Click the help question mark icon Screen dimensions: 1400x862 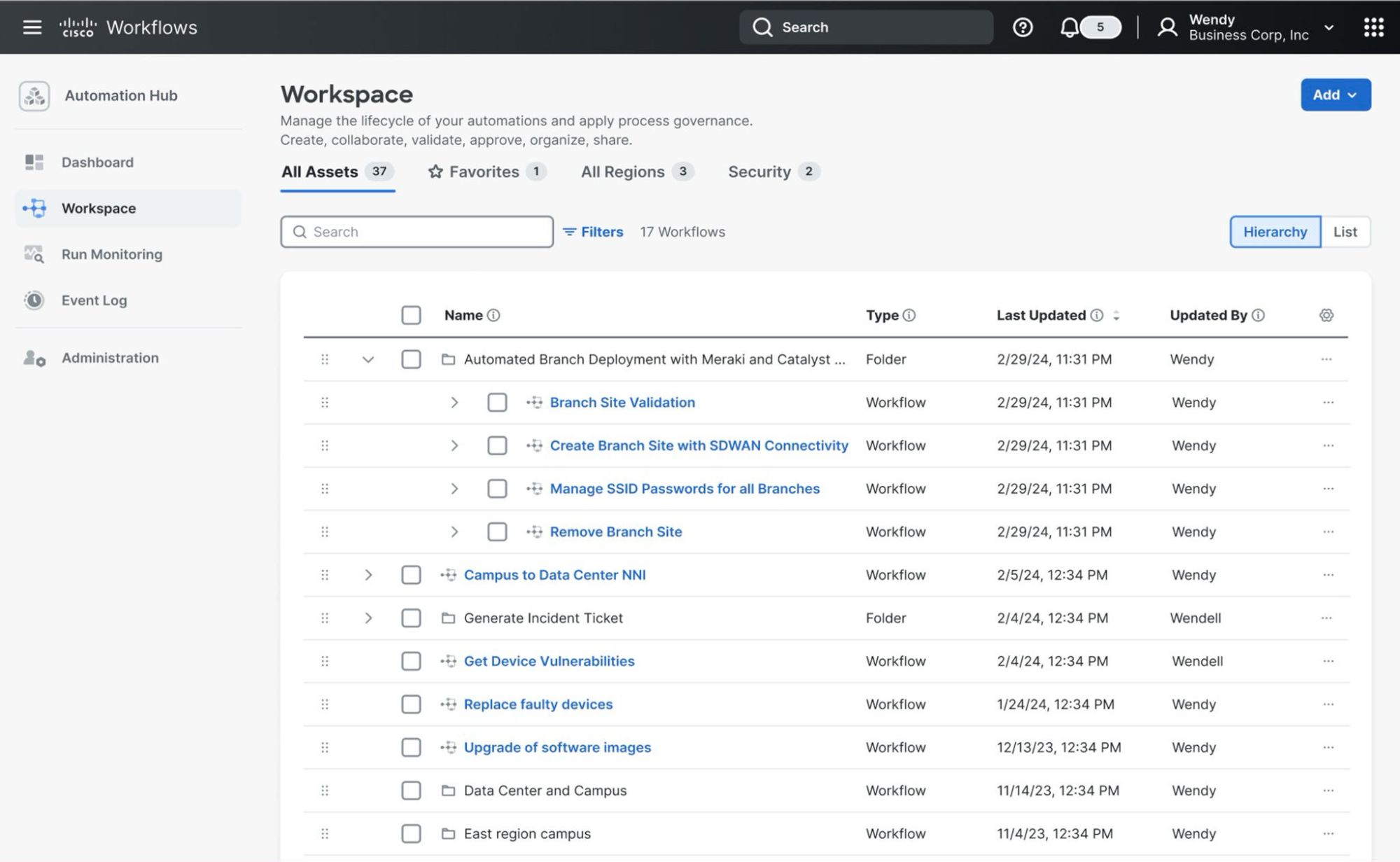click(1023, 27)
